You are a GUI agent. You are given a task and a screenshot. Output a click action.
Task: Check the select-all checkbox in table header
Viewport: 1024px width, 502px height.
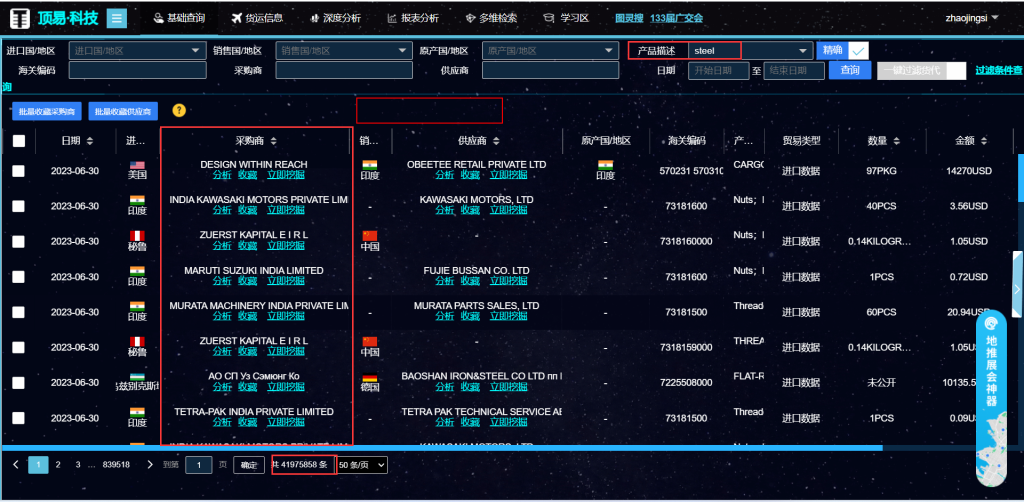click(19, 141)
